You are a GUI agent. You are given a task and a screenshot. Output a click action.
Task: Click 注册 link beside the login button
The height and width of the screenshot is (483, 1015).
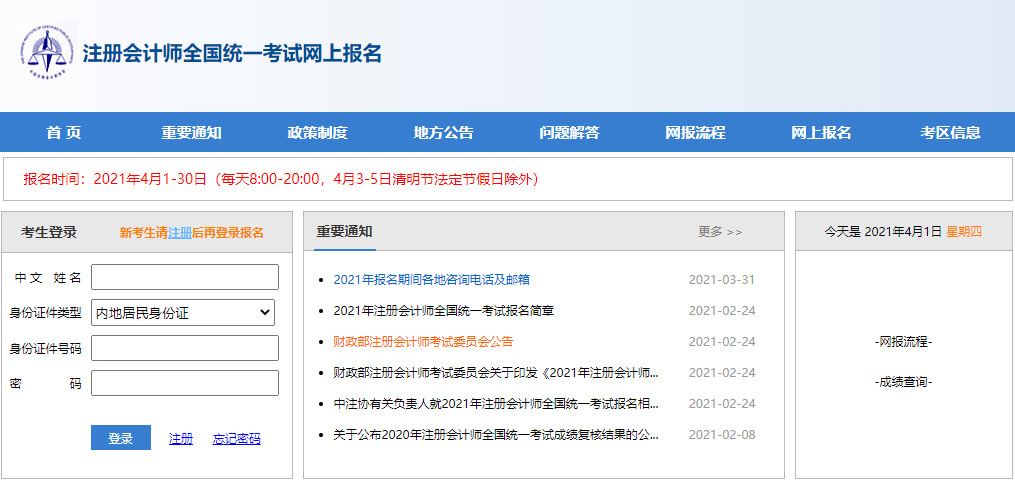[181, 439]
